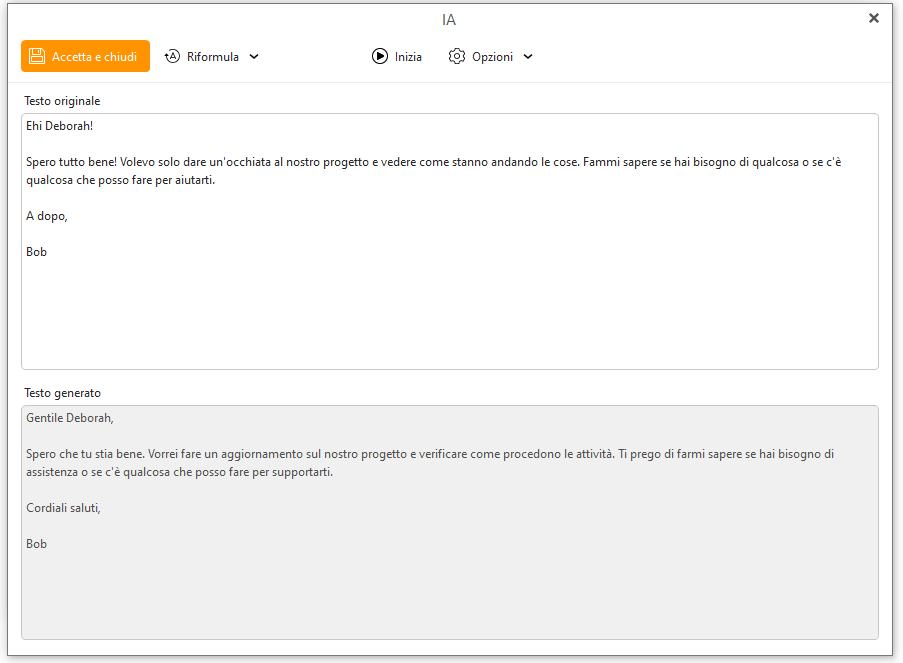Click the 'Spero tutto bene!' sentence in original
903x663 pixels.
coord(71,162)
